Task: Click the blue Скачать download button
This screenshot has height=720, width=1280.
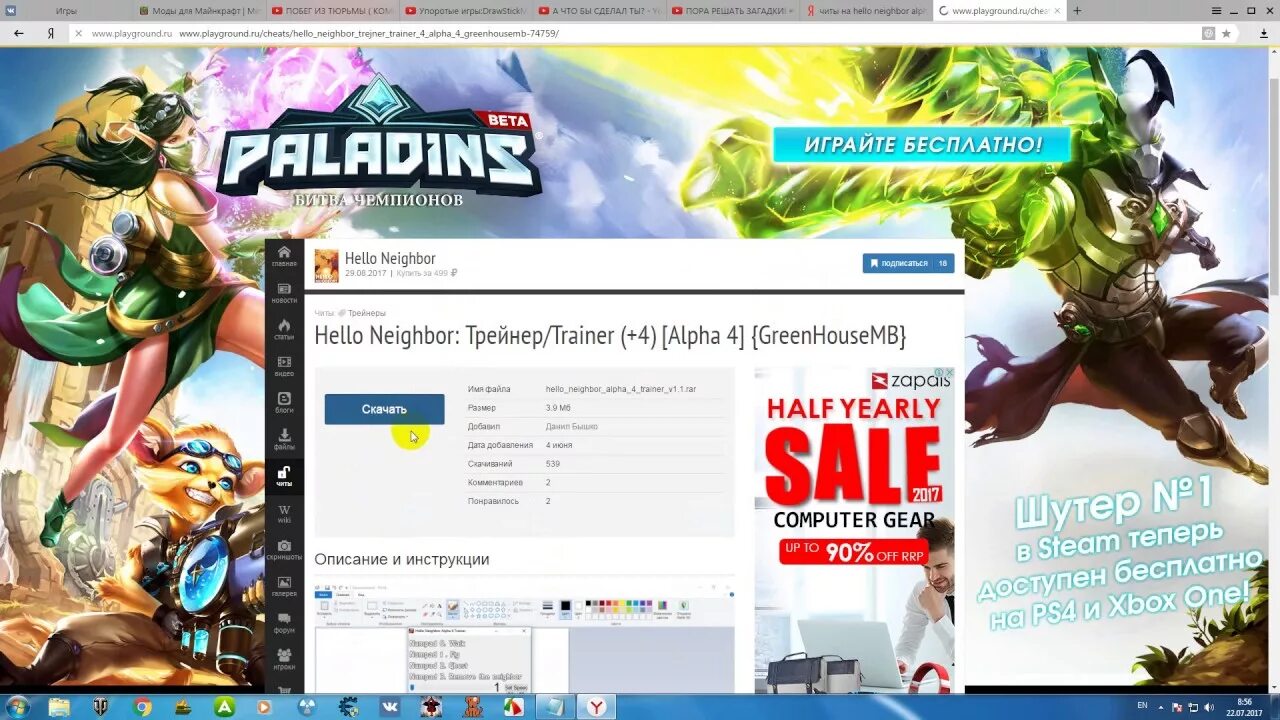Action: coord(384,409)
